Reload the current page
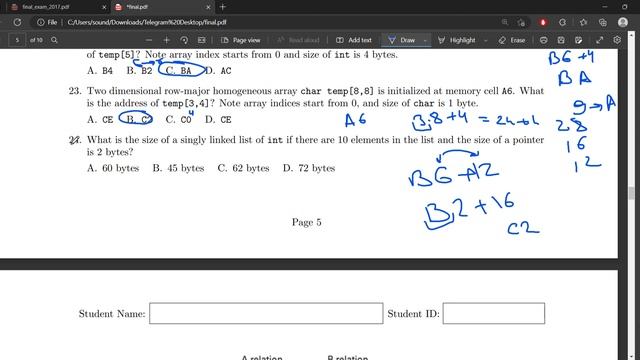This screenshot has height=360, width=640. pos(17,22)
